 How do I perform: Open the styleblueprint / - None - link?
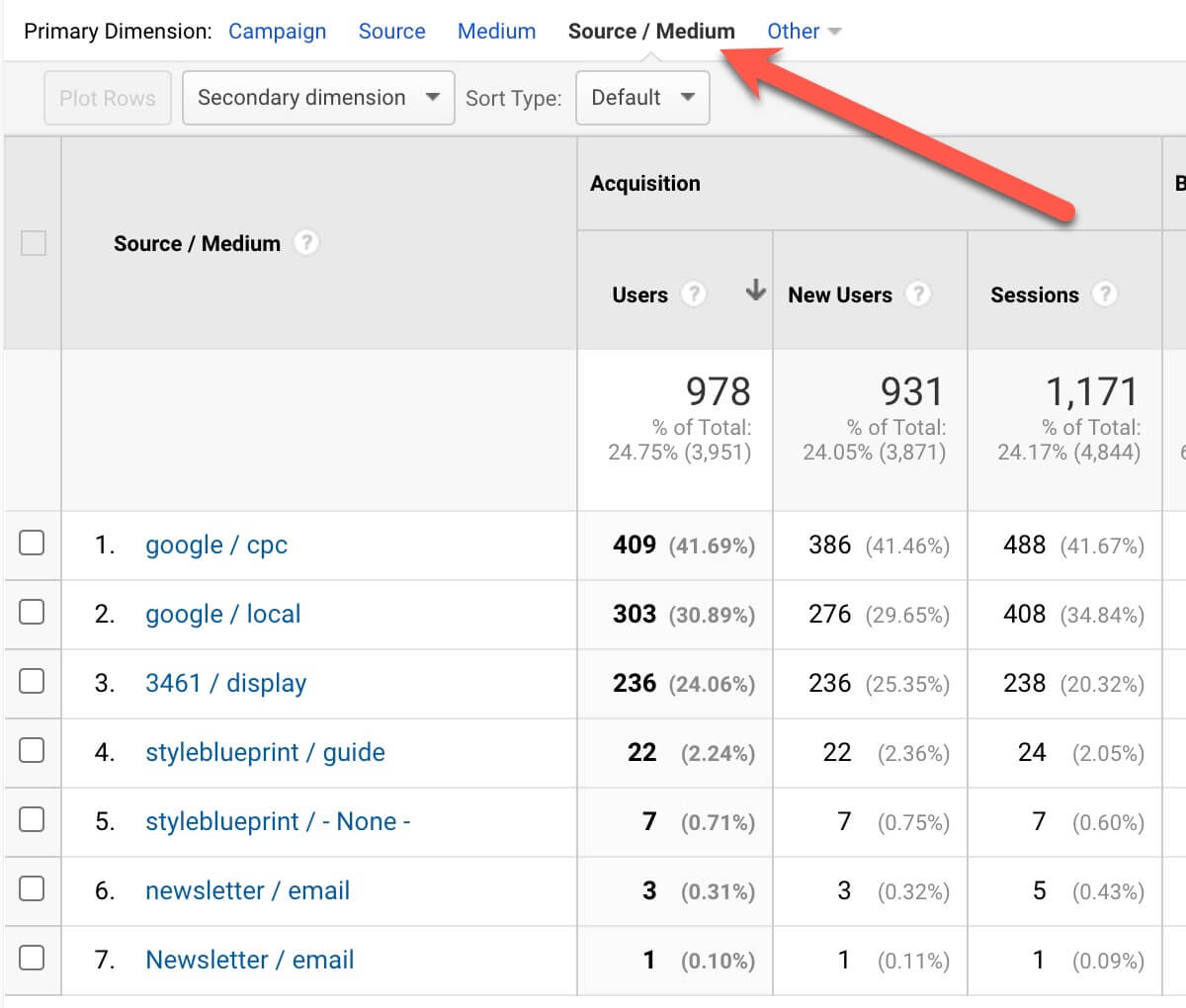point(278,822)
